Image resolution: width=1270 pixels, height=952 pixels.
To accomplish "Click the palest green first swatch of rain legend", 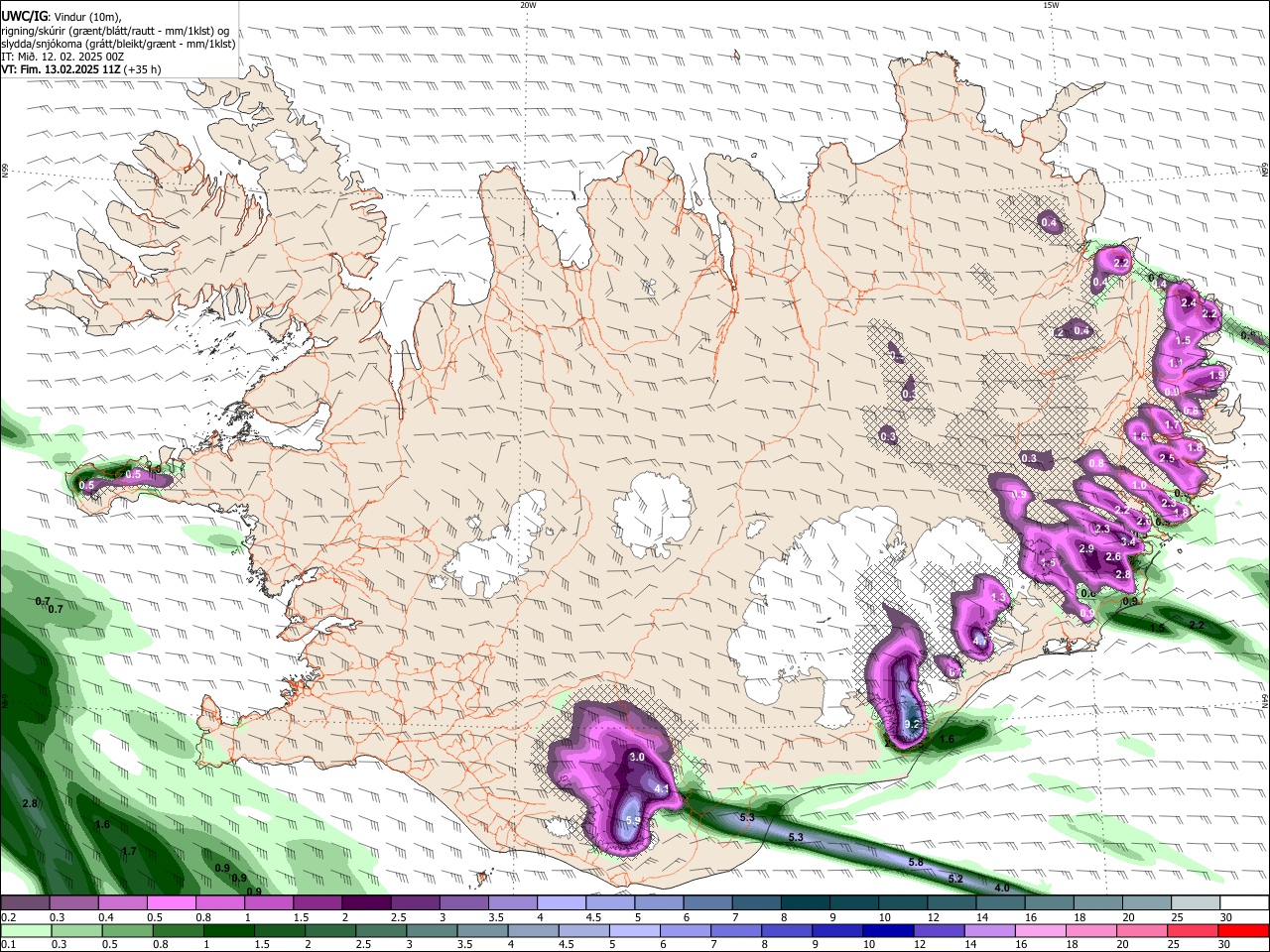I will coord(26,930).
